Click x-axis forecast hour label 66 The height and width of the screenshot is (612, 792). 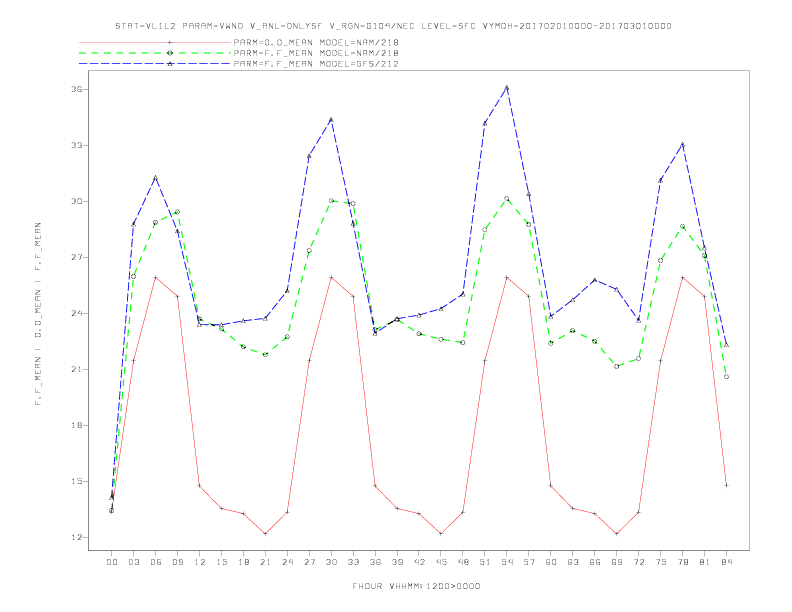coord(595,562)
